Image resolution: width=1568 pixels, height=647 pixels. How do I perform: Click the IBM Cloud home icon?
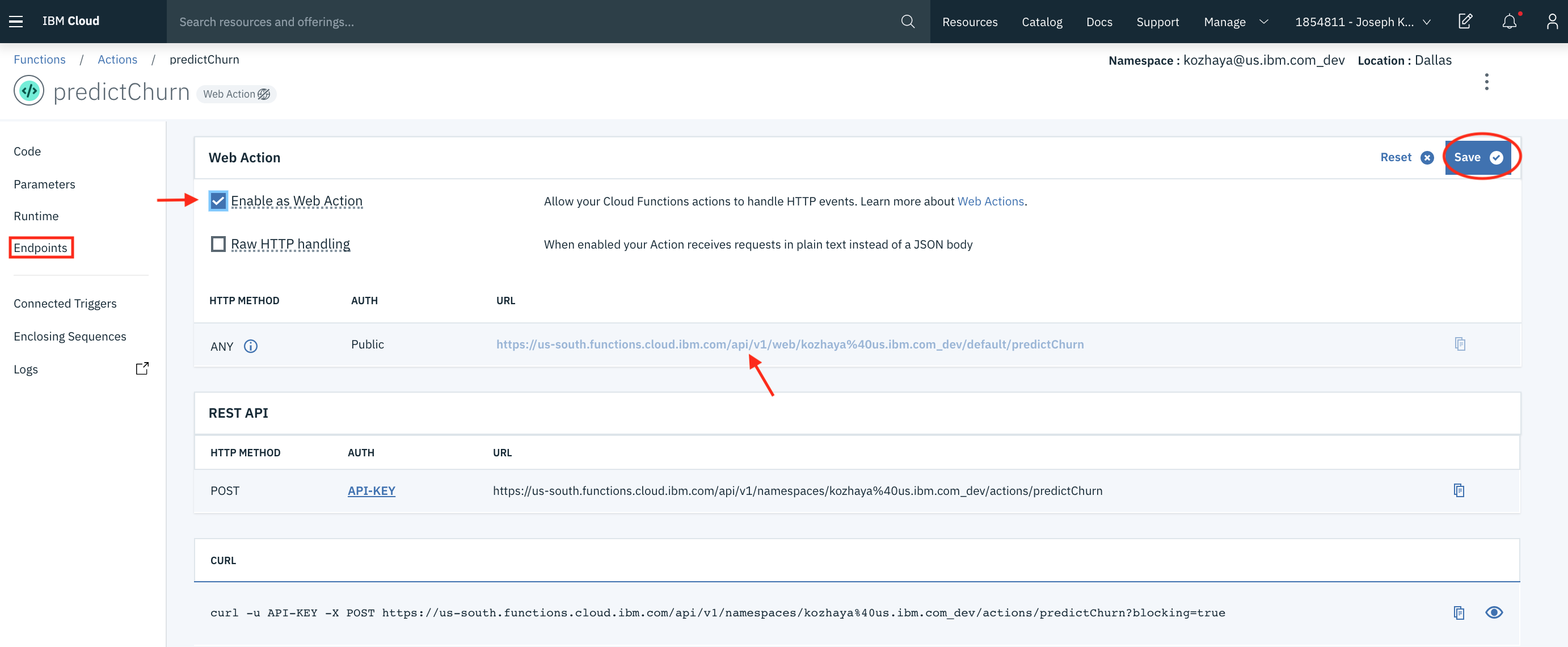(x=71, y=20)
